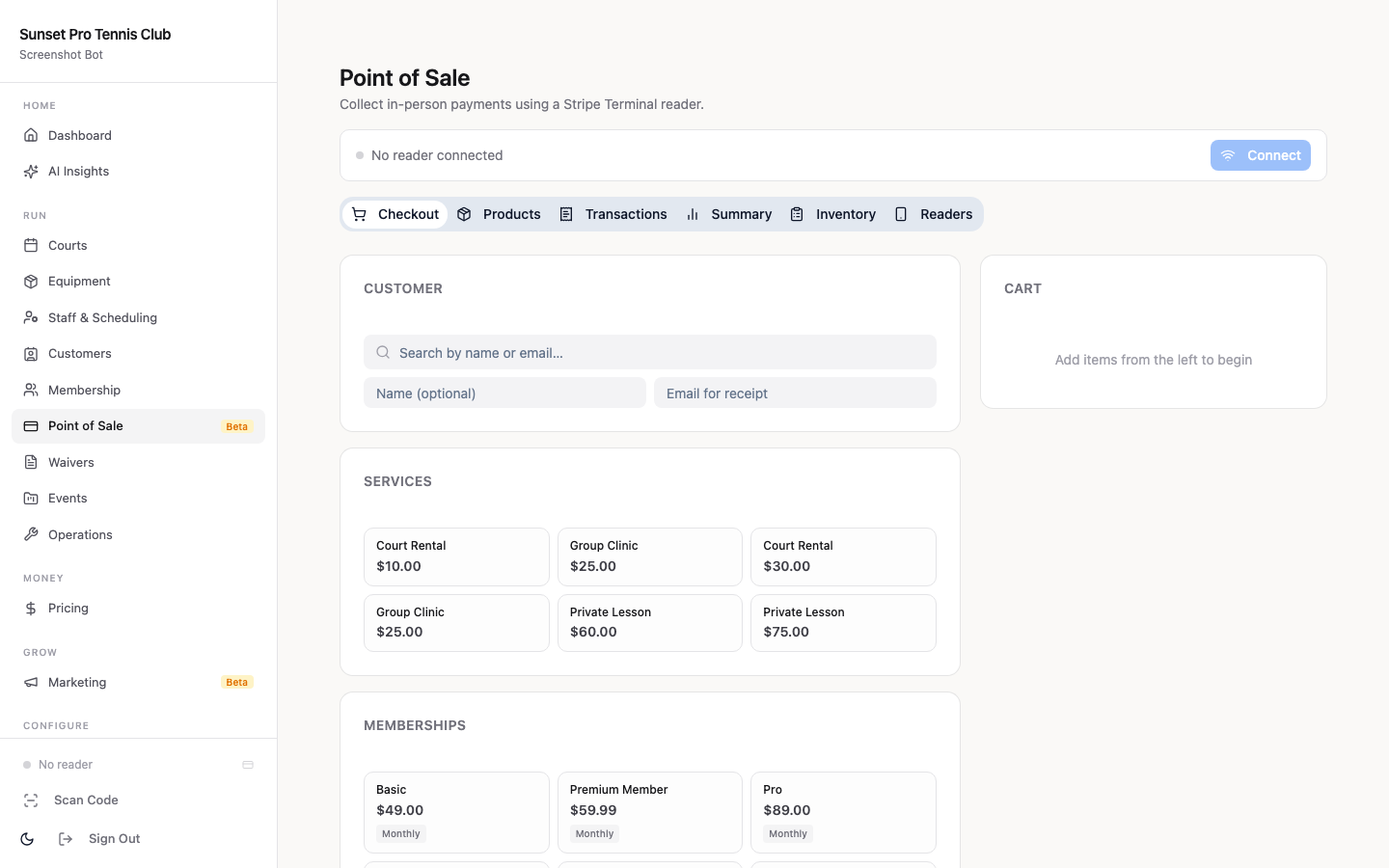Add Court Rental $30.00 service
Viewport: 1389px width, 868px height.
pos(843,556)
